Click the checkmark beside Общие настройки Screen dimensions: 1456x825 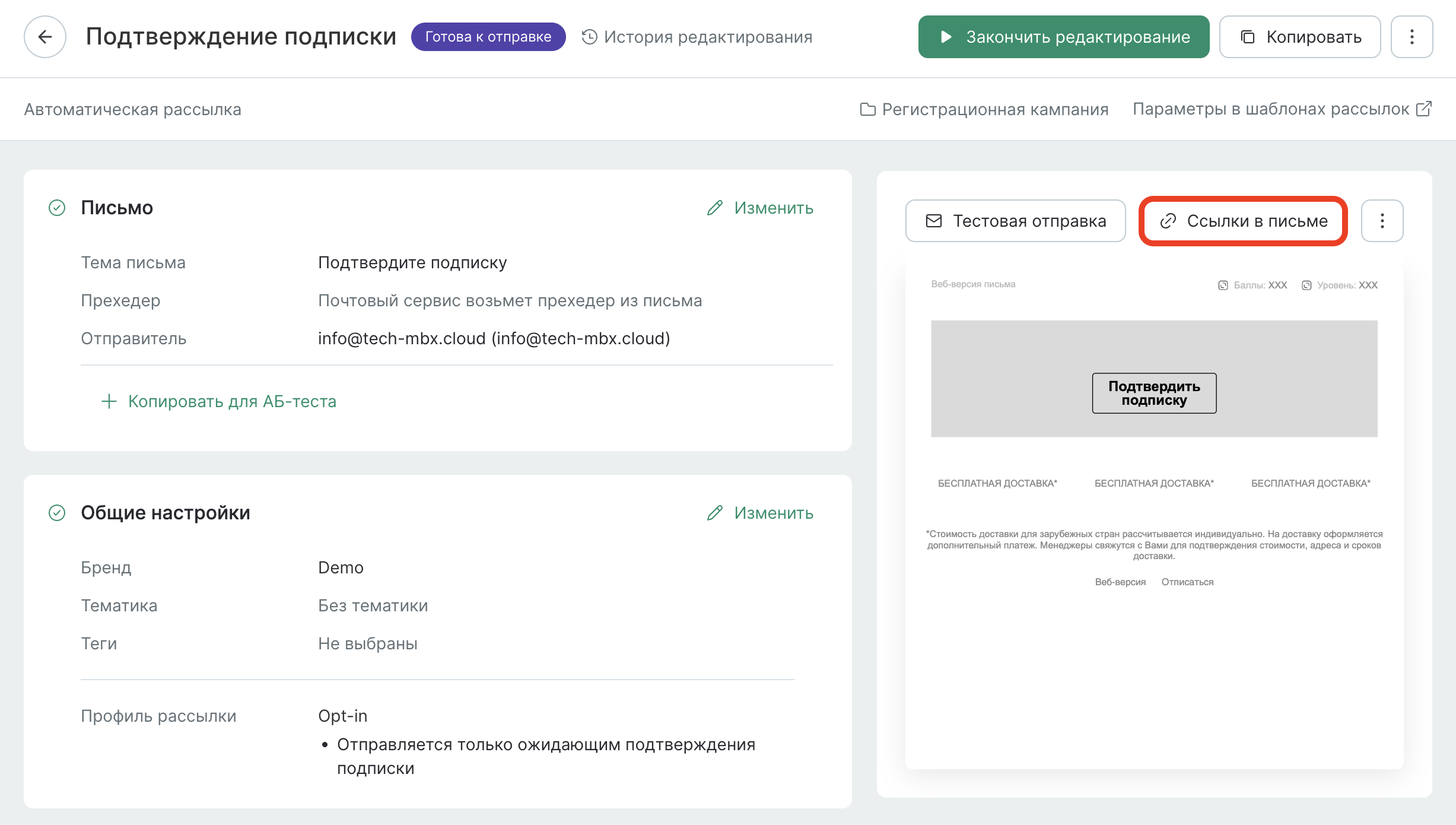(x=57, y=513)
